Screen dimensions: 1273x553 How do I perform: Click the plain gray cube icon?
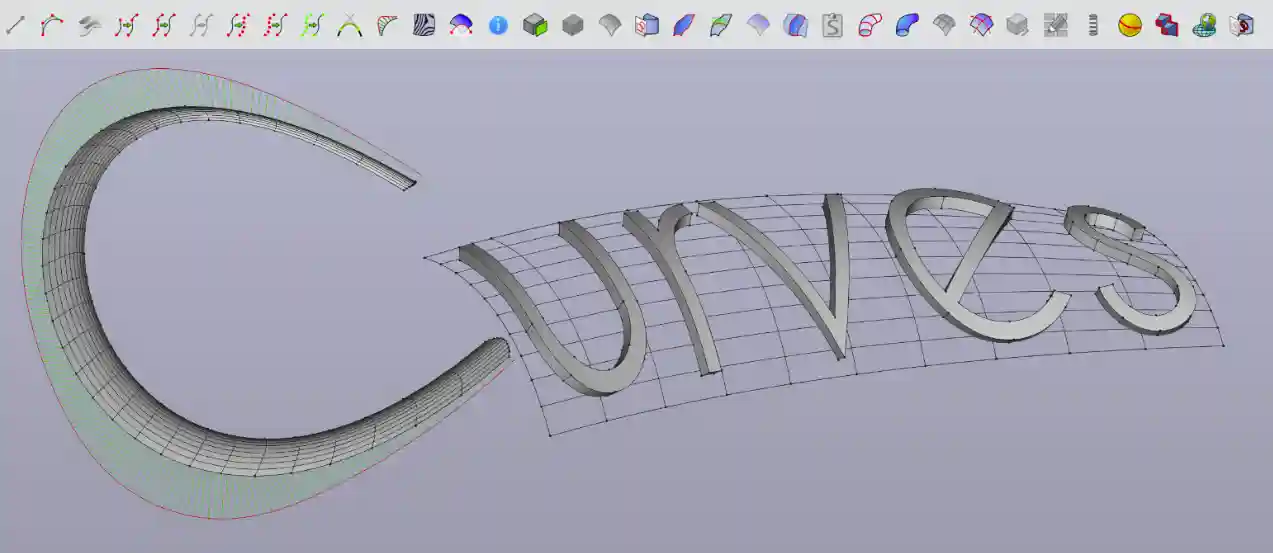[x=572, y=25]
